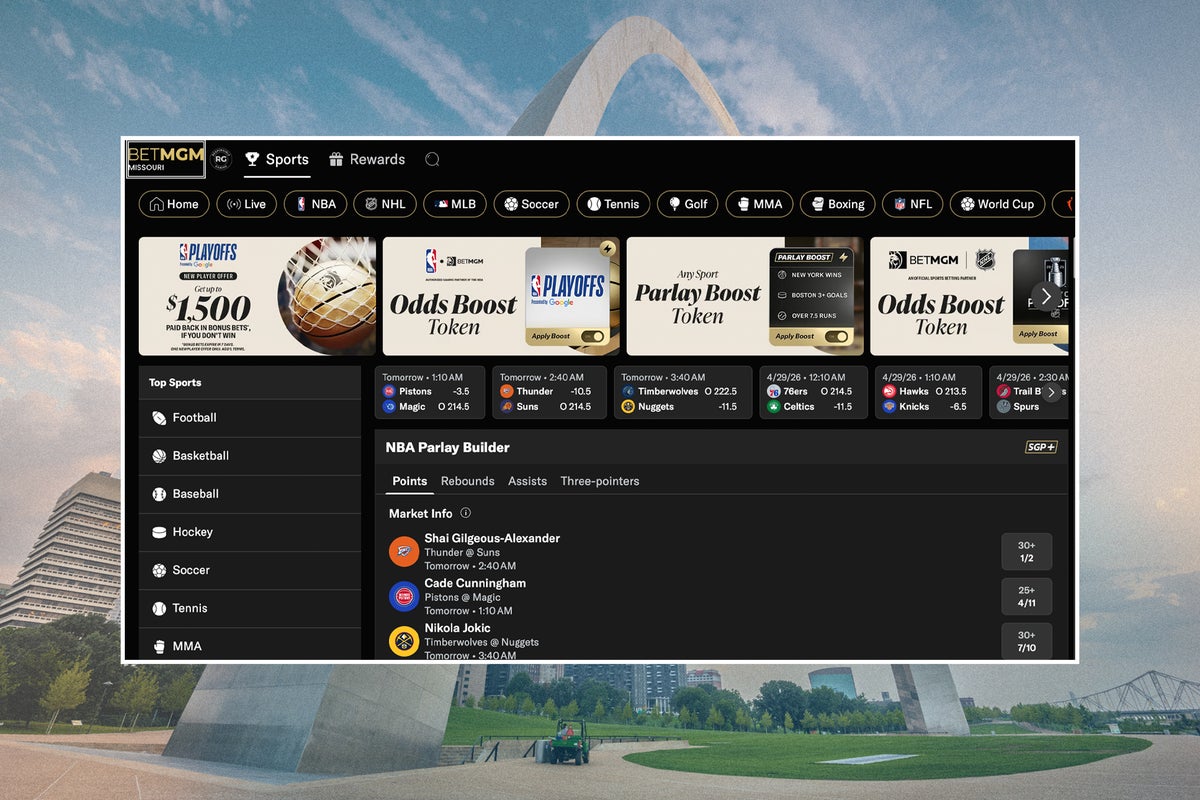Open the Timberwolves vs Nuggets game card
1200x800 pixels.
click(x=683, y=392)
